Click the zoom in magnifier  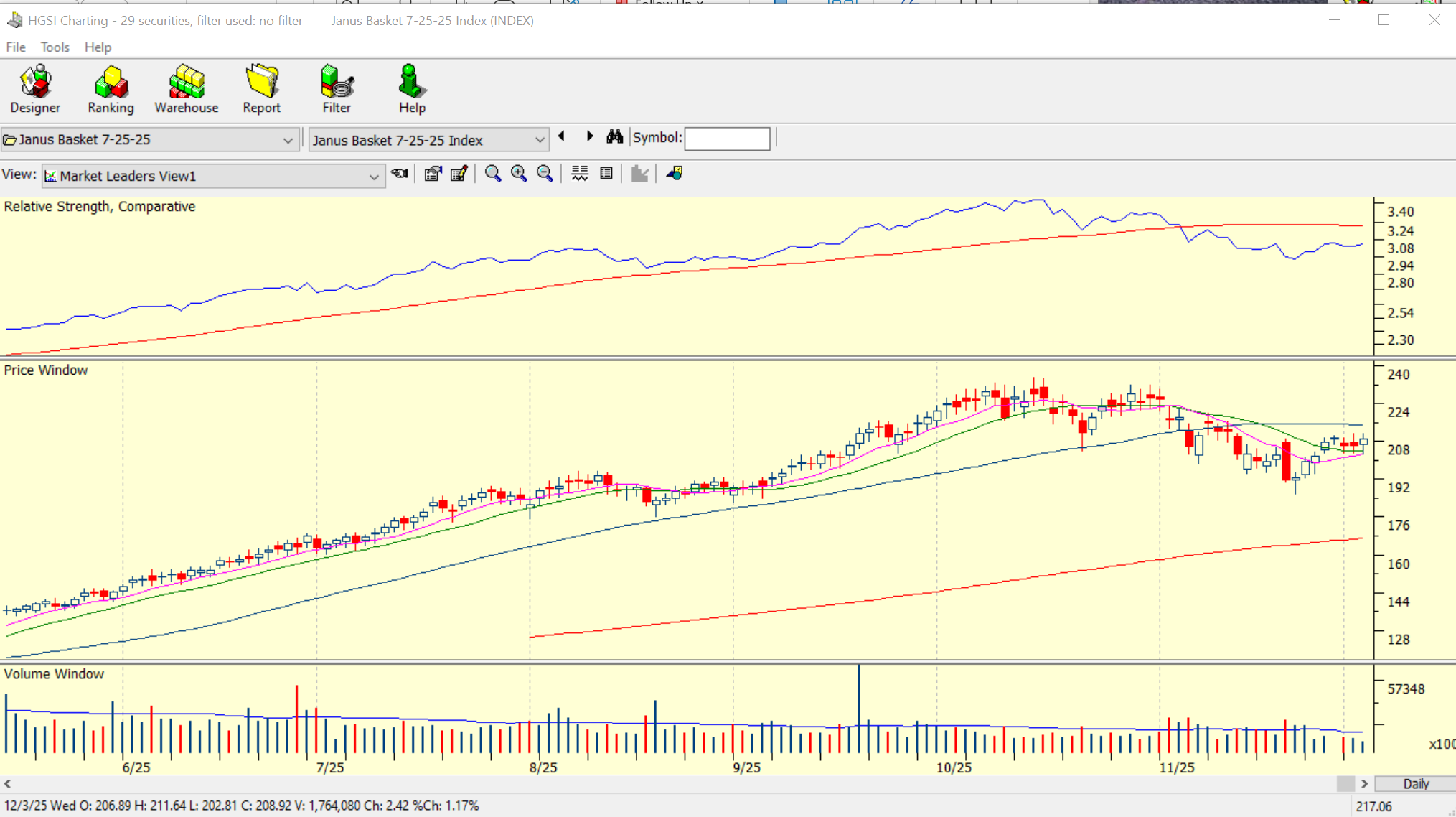point(519,174)
